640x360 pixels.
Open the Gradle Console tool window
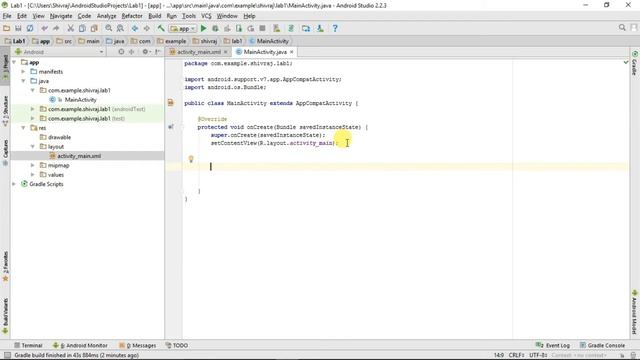(602, 345)
